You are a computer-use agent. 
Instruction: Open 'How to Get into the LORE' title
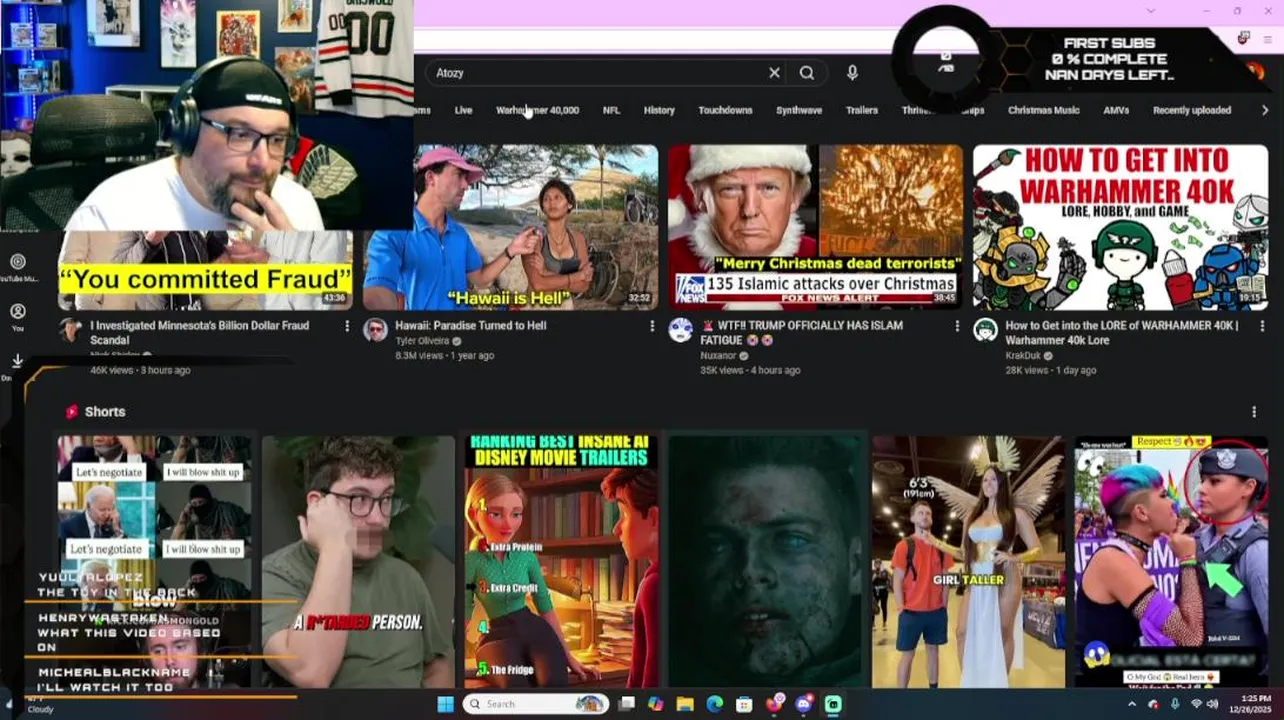pos(1122,333)
